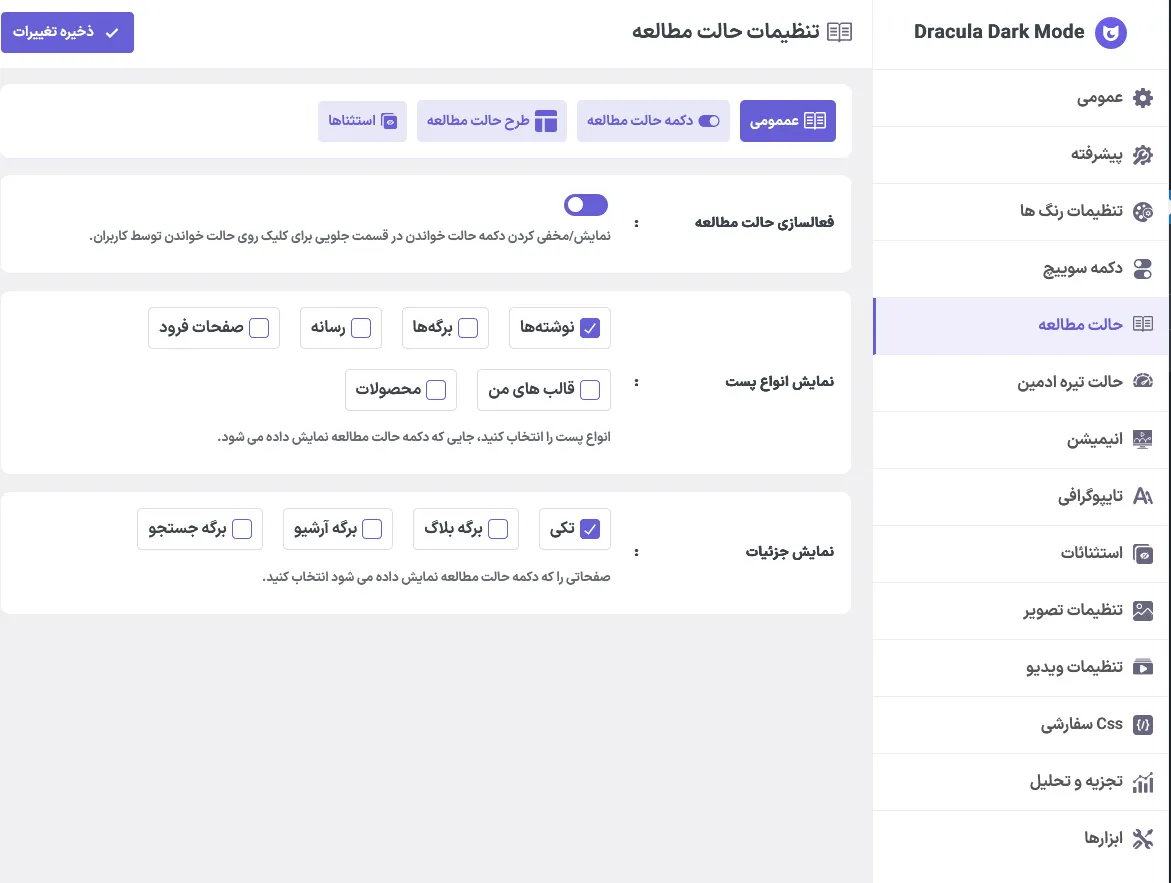Check the صفحات فرود checkbox
1171x883 pixels.
(259, 328)
